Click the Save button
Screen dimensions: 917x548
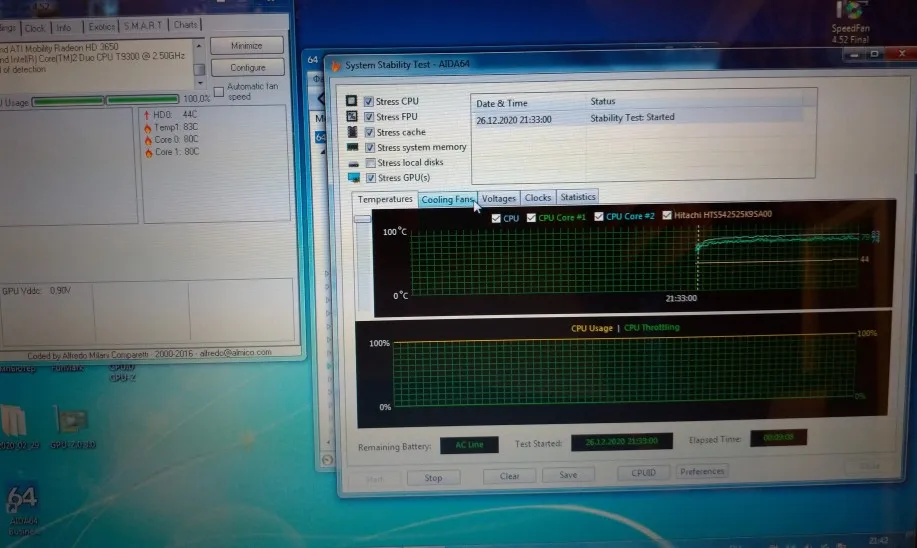(x=568, y=475)
